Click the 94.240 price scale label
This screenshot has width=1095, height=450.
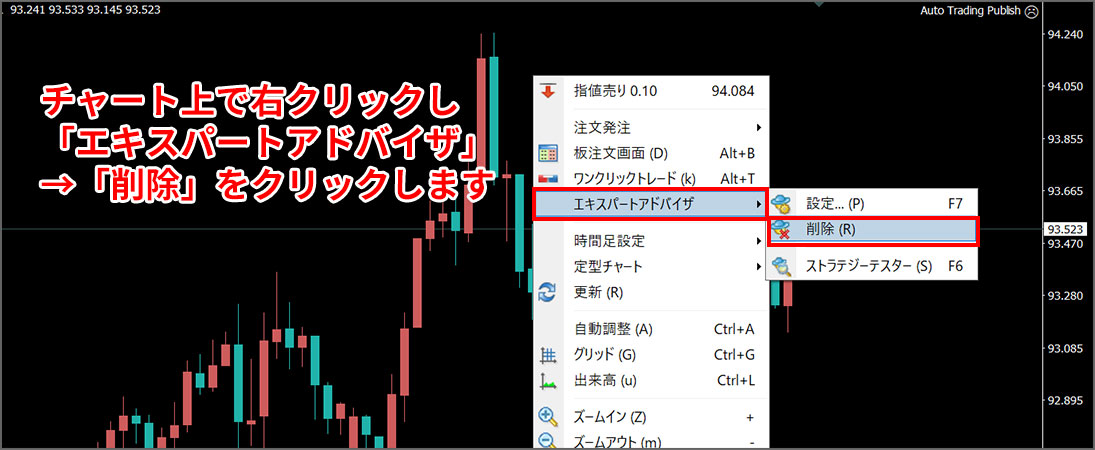coord(1065,34)
